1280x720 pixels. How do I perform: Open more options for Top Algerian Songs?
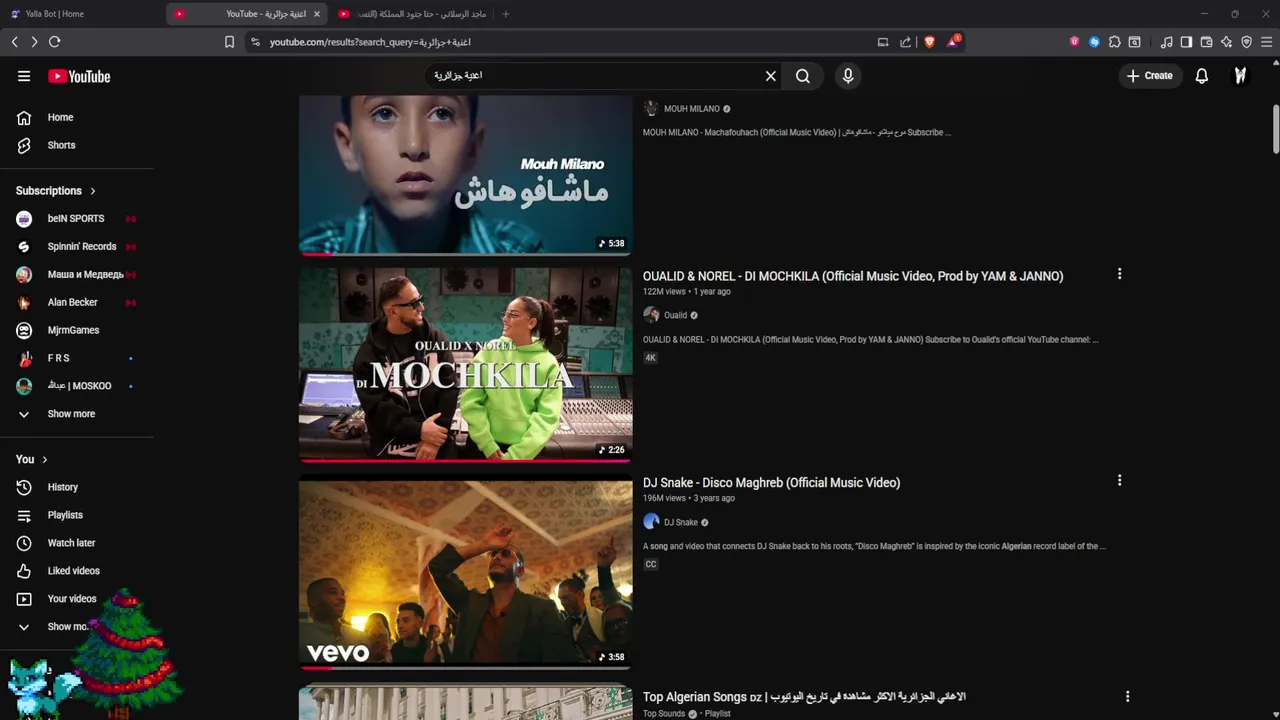click(x=1127, y=696)
